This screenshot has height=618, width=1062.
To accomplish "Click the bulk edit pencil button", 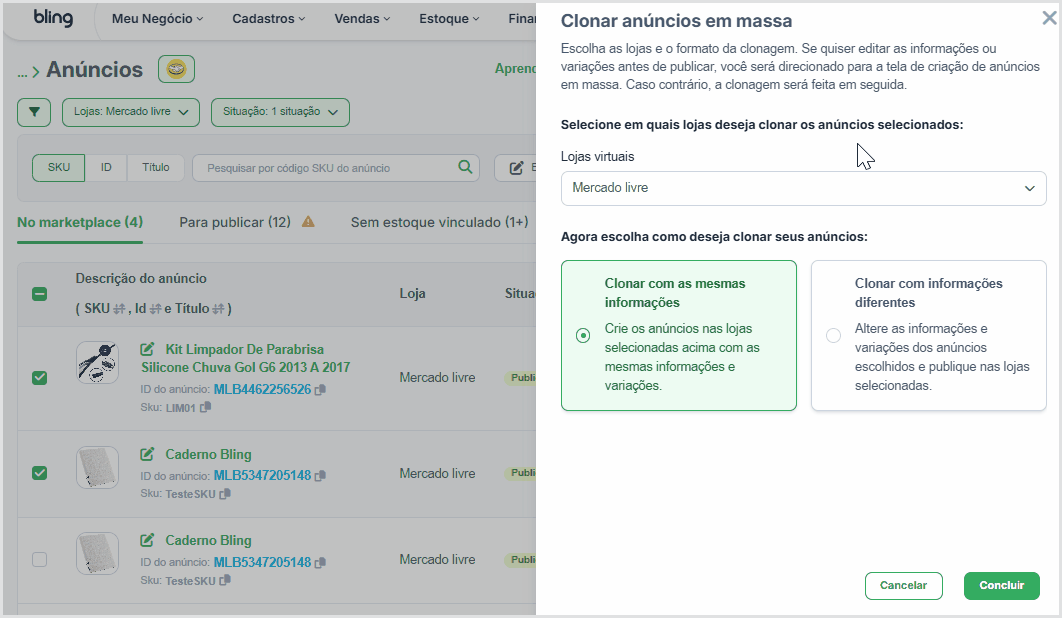I will click(x=516, y=168).
